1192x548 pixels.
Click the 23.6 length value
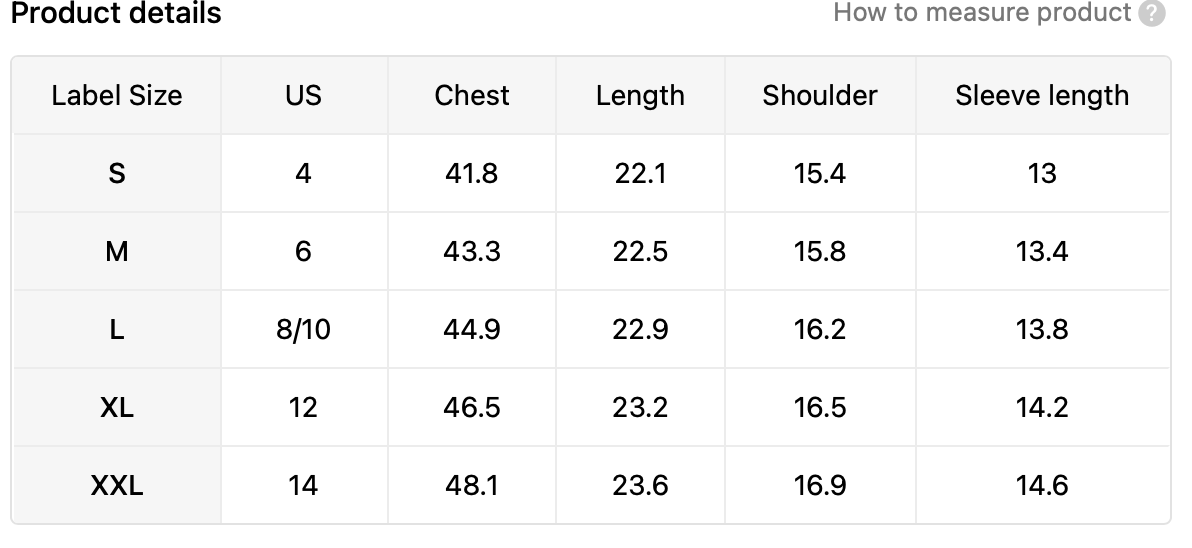click(x=640, y=486)
